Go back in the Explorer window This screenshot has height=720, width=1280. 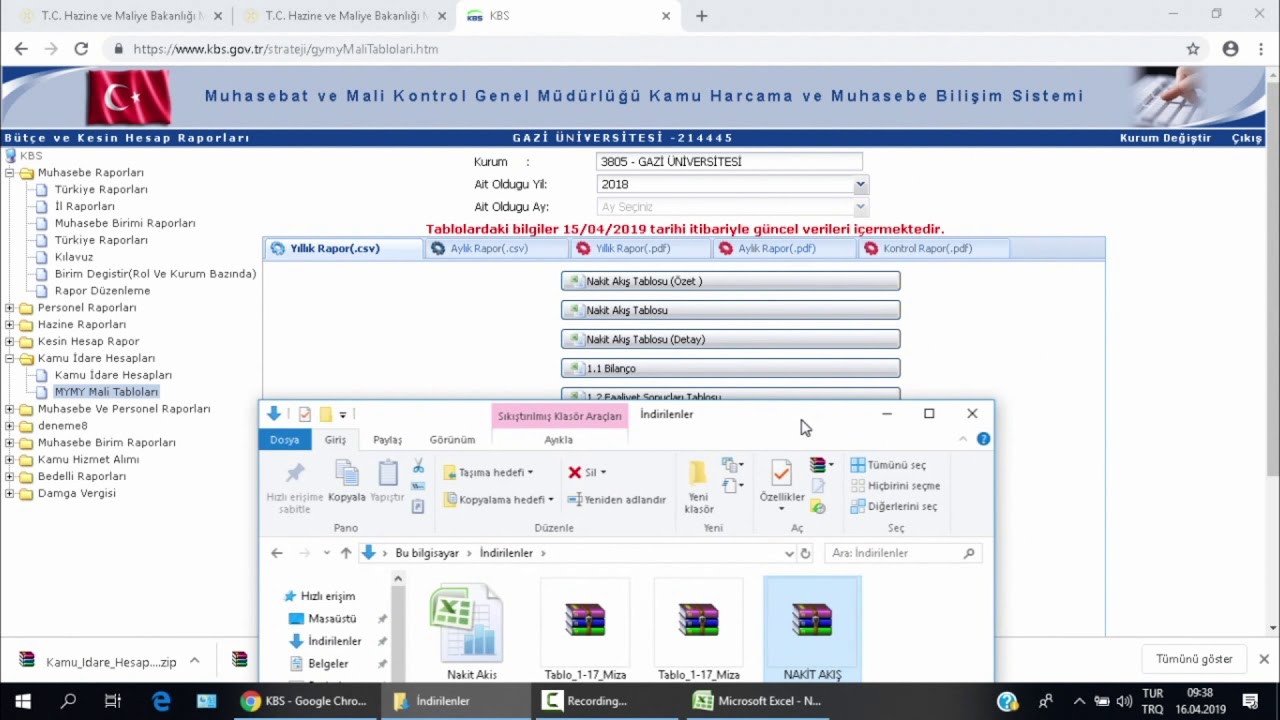277,553
